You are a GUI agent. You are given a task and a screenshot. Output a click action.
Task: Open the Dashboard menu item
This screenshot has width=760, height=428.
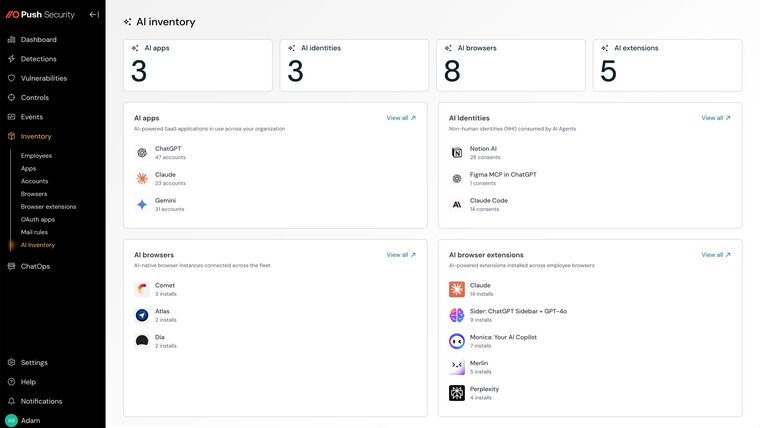pyautogui.click(x=38, y=40)
